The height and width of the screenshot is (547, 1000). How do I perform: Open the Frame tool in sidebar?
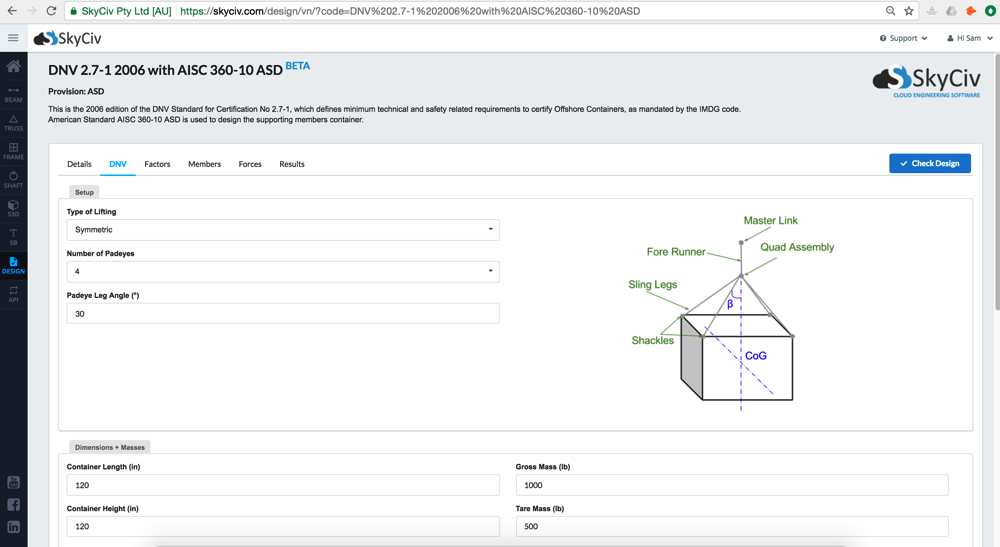13,151
